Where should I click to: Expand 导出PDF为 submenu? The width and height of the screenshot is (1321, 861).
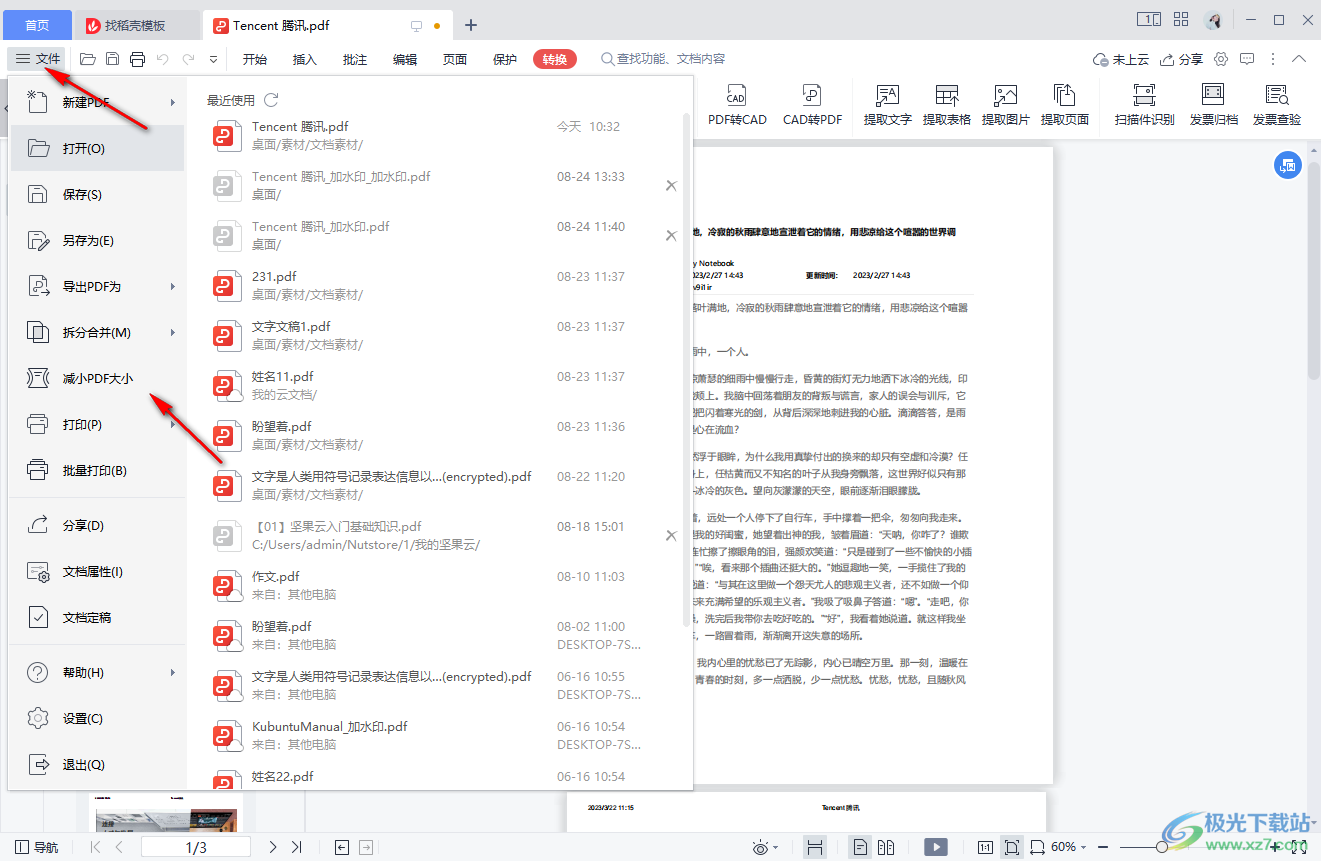(98, 286)
